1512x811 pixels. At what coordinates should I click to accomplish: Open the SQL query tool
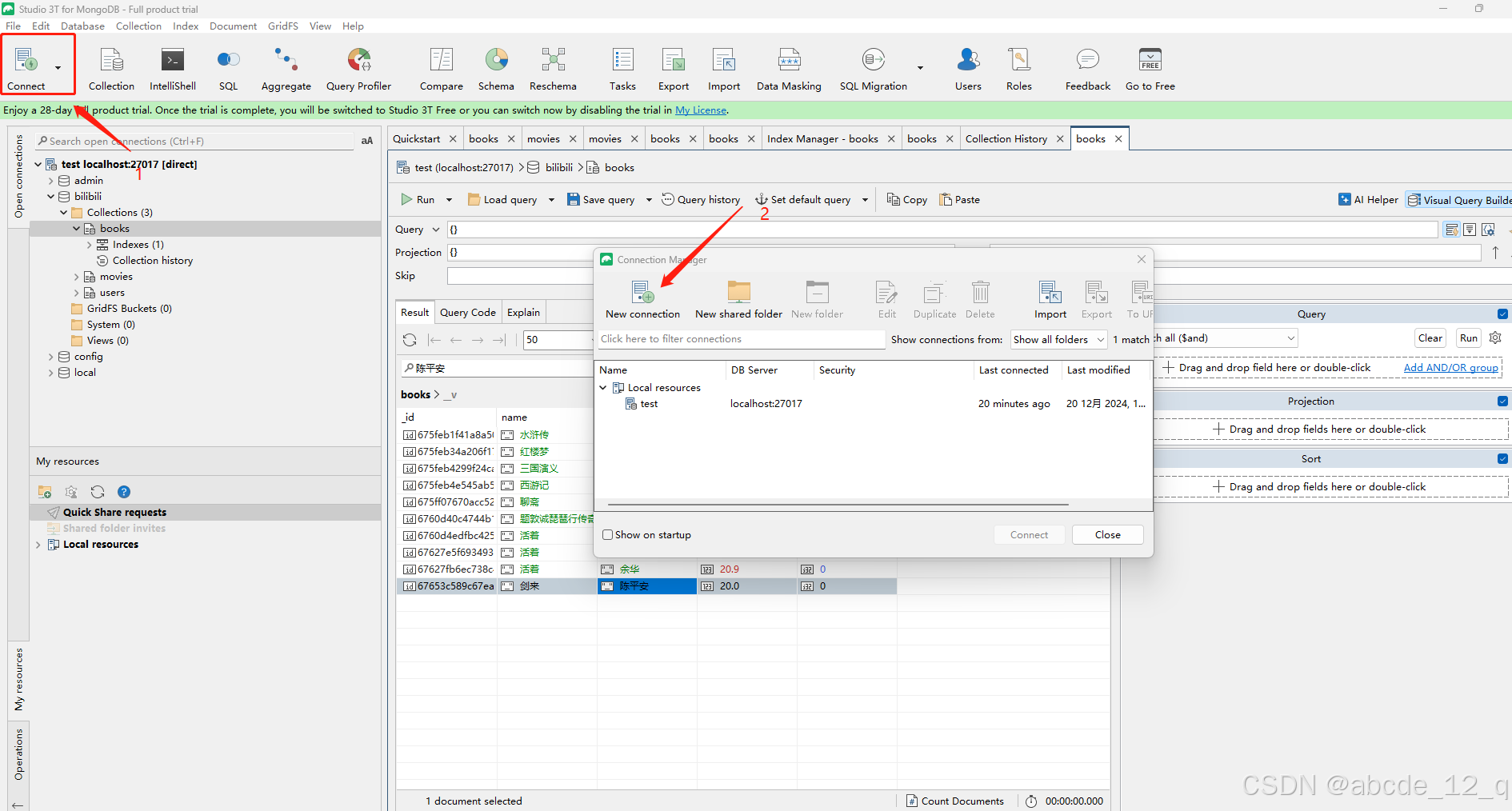pos(228,69)
